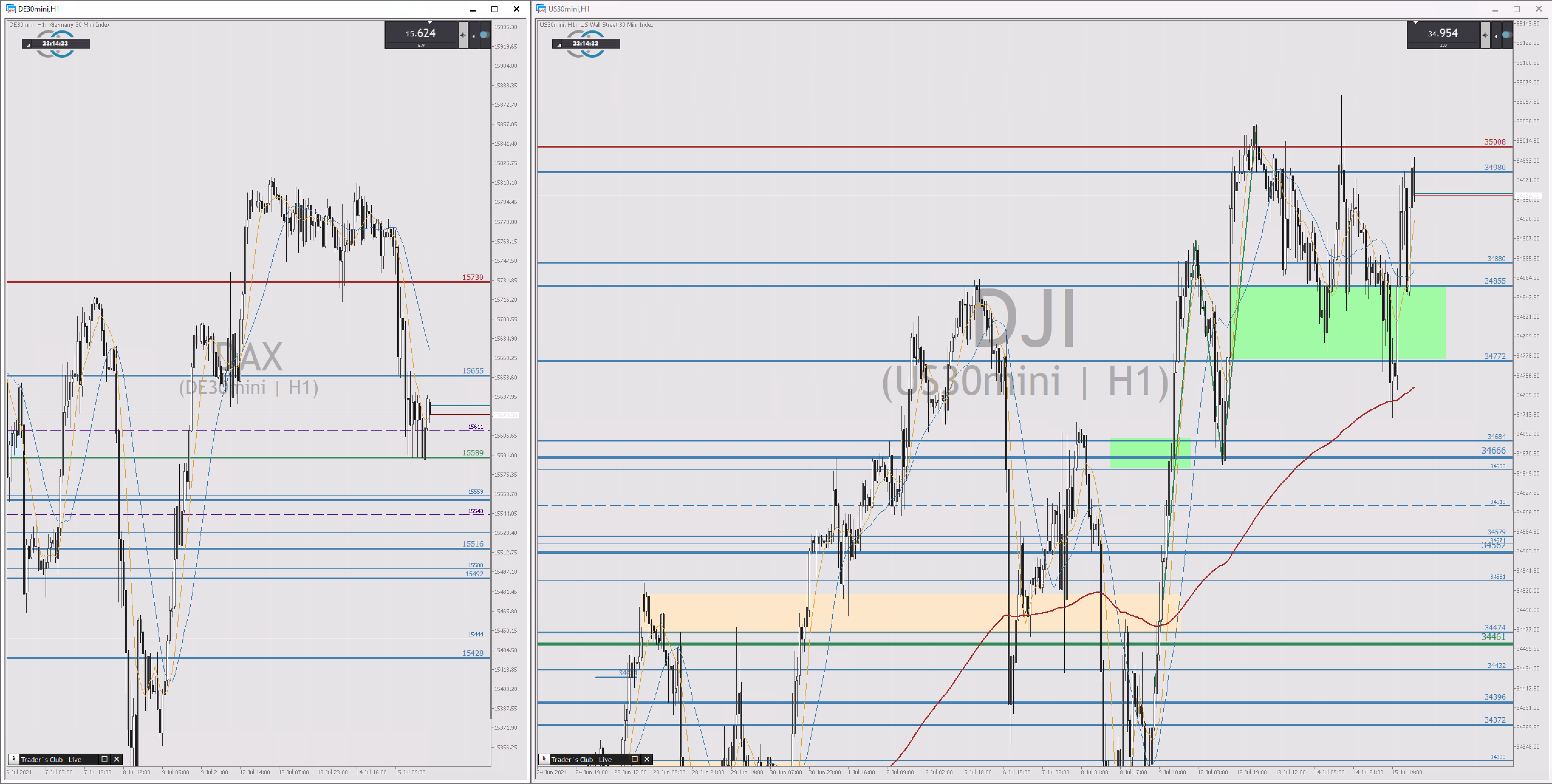Click Trader's Club pin icon on DE30mini chart

(x=14, y=759)
